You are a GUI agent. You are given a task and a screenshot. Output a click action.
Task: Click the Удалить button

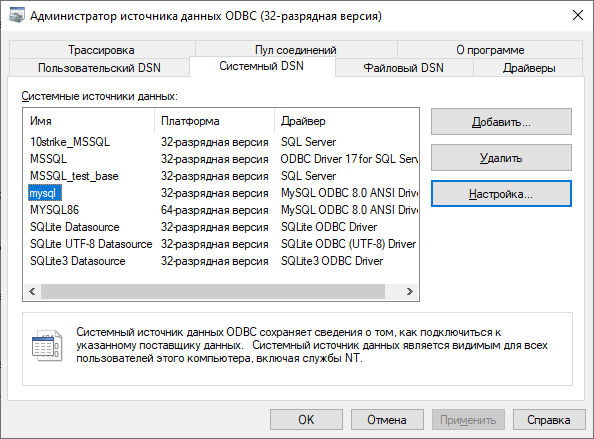(x=501, y=158)
